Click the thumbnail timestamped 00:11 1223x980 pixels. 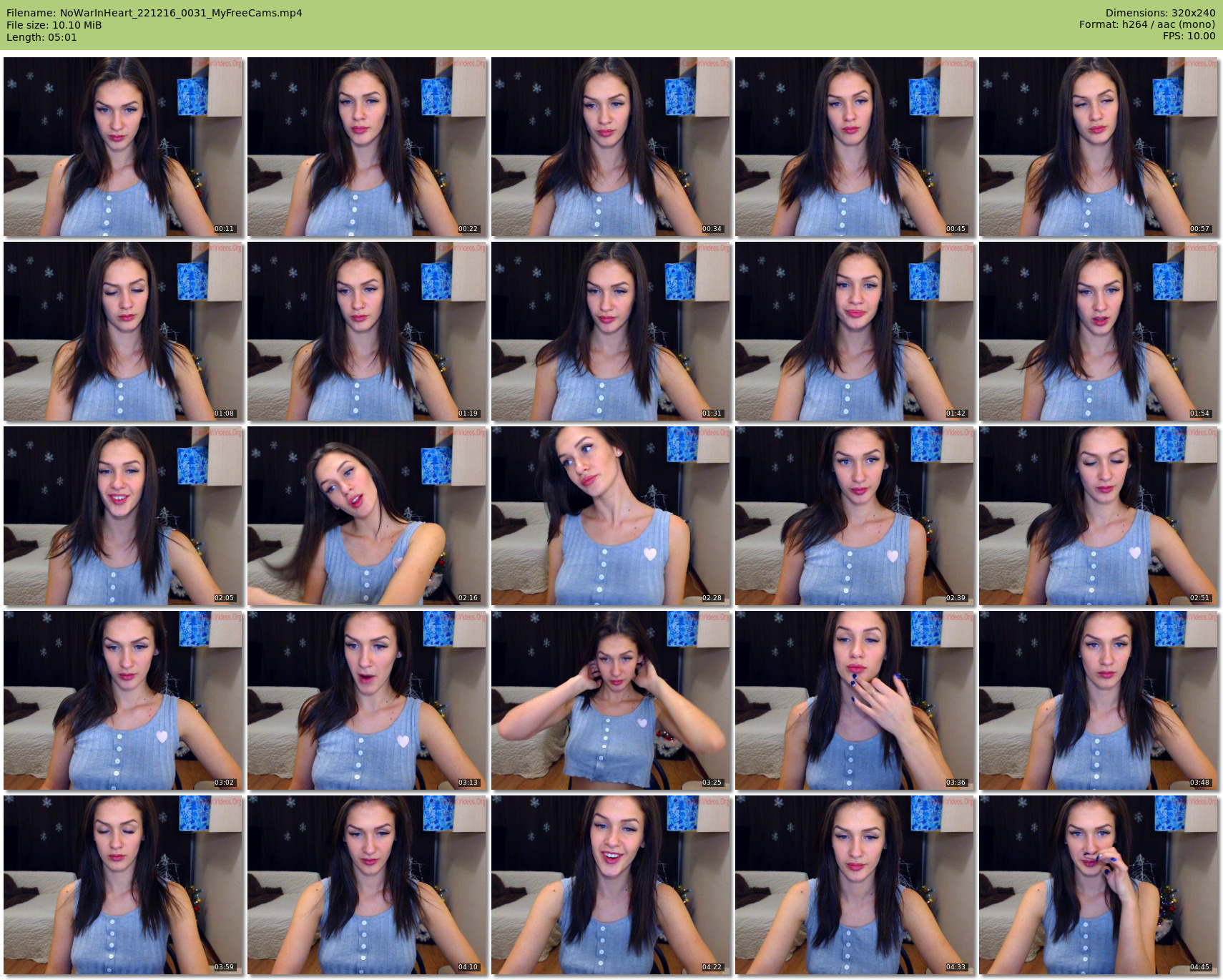123,147
